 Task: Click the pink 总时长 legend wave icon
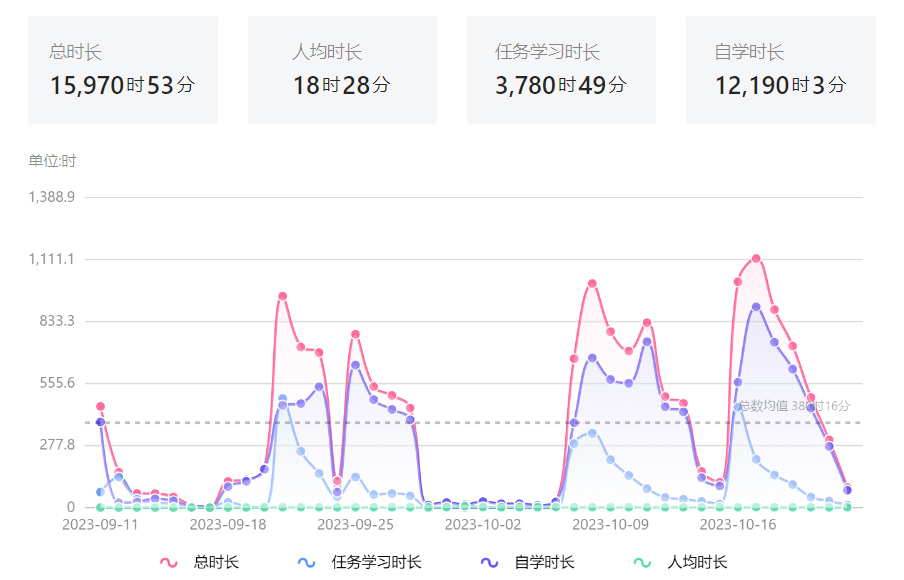169,563
